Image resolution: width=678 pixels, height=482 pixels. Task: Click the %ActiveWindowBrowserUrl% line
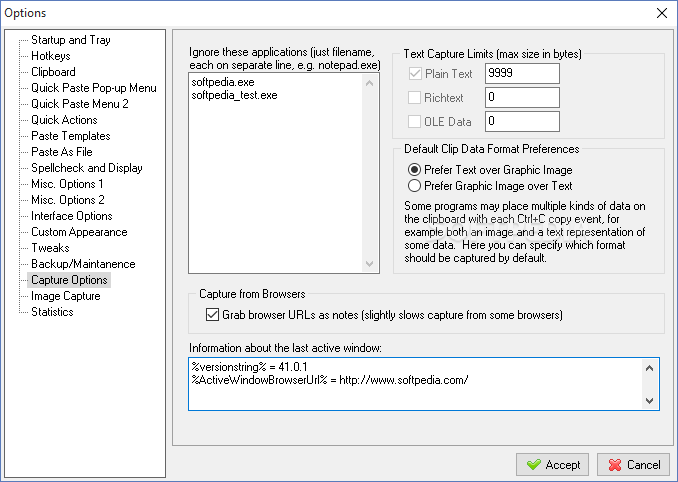(330, 380)
